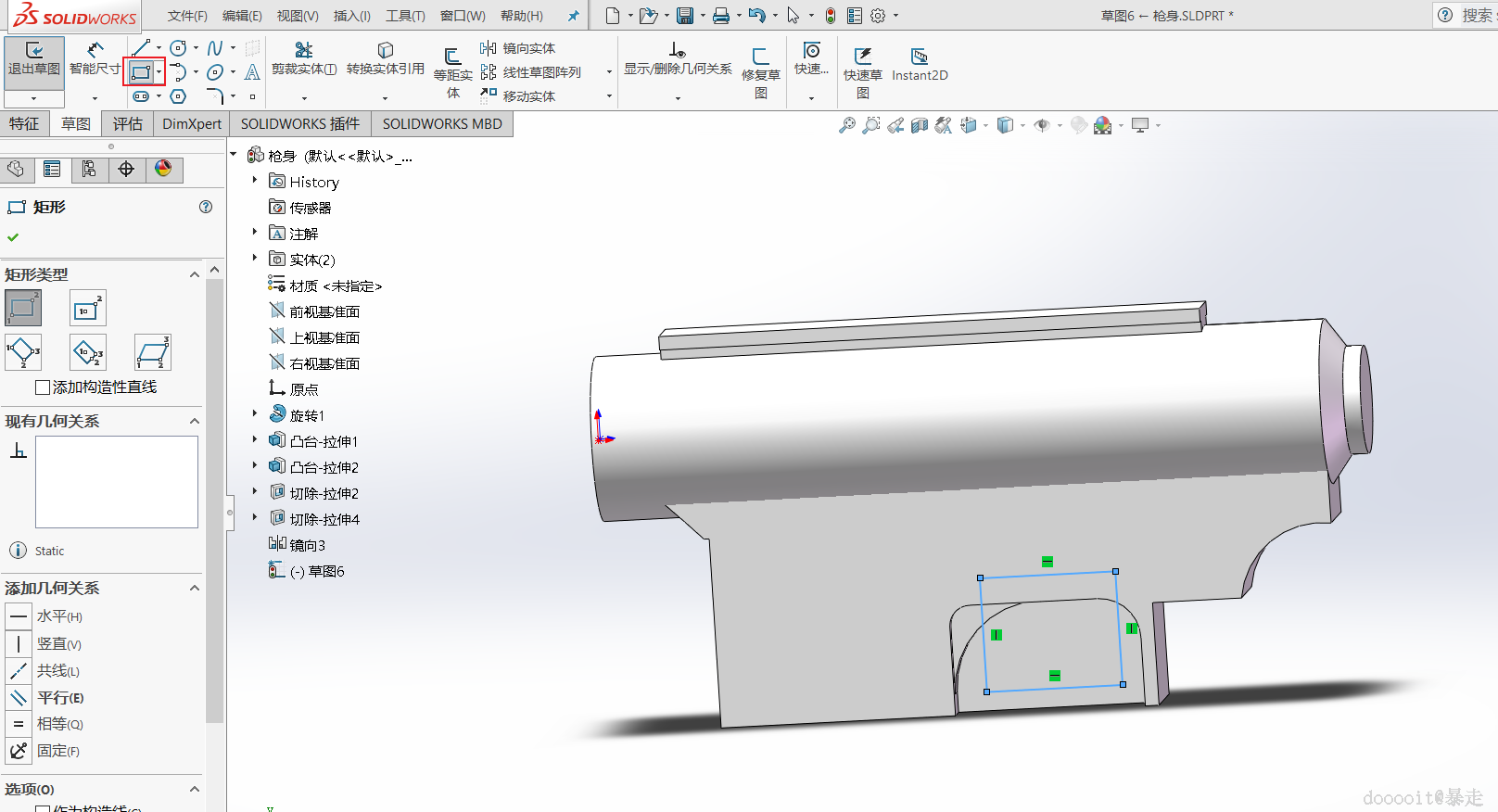Select the Mirror Entities (镜向实体) tool
Viewport: 1498px width, 812px height.
pyautogui.click(x=518, y=48)
